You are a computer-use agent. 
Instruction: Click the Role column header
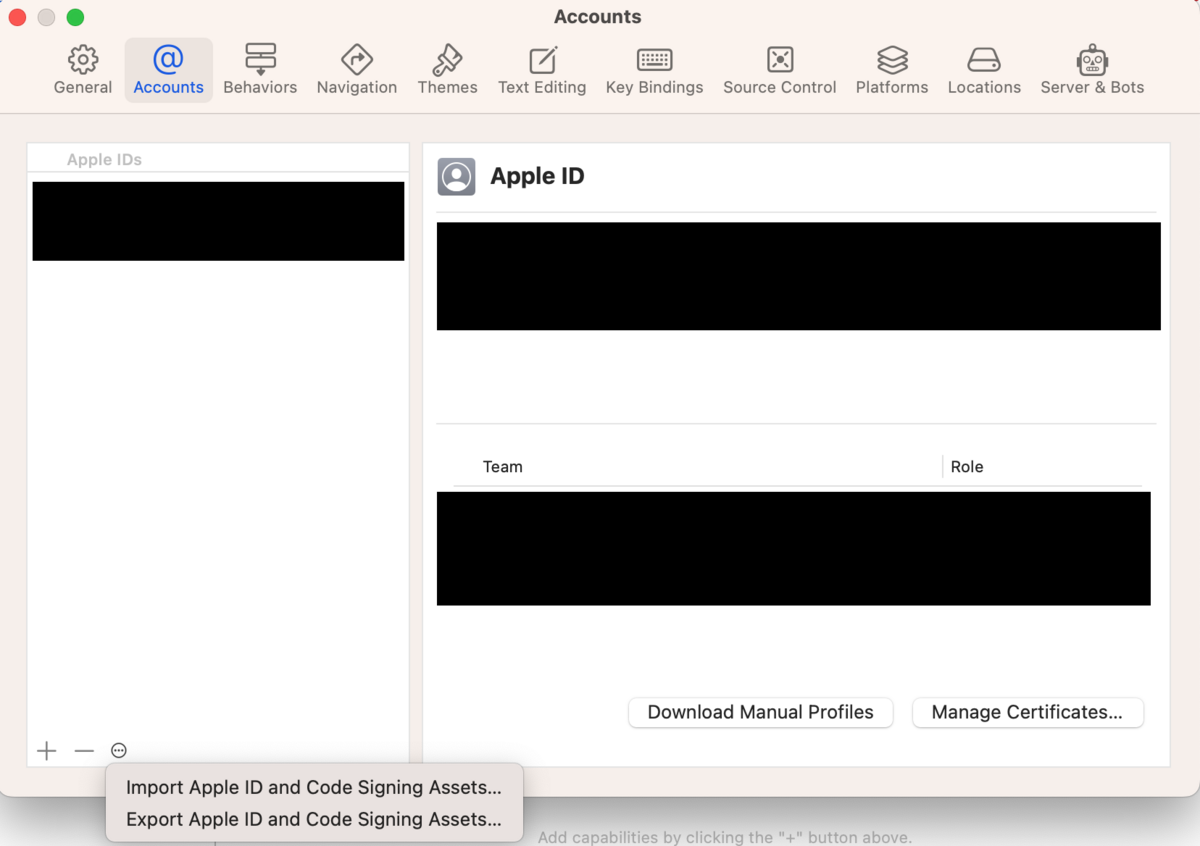pyautogui.click(x=967, y=467)
